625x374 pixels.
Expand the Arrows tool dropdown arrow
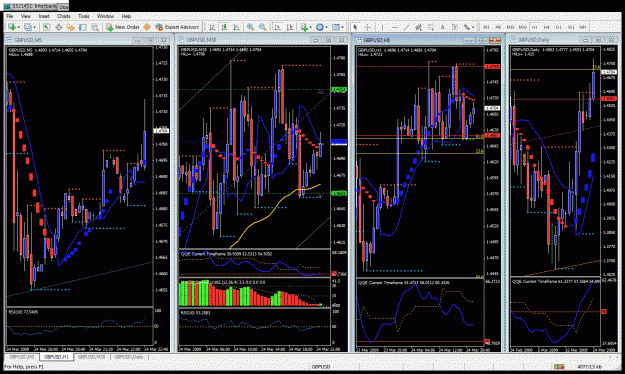click(473, 27)
